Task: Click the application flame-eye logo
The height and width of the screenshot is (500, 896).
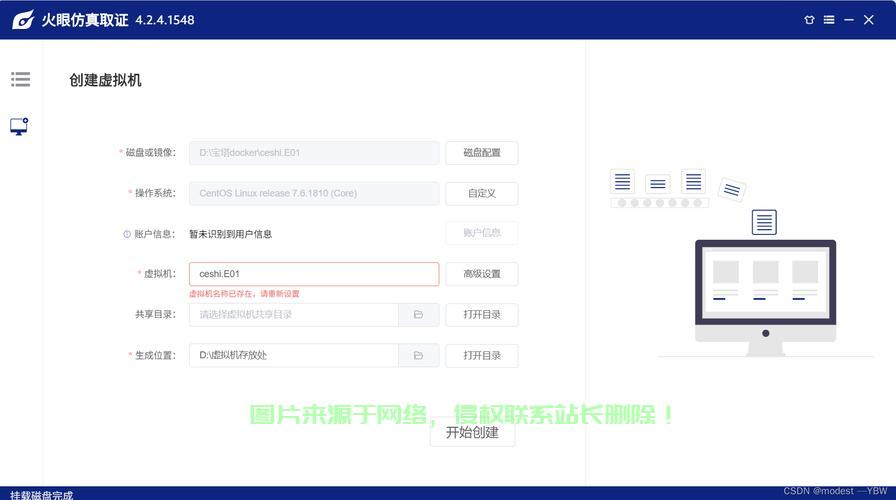Action: (x=23, y=20)
